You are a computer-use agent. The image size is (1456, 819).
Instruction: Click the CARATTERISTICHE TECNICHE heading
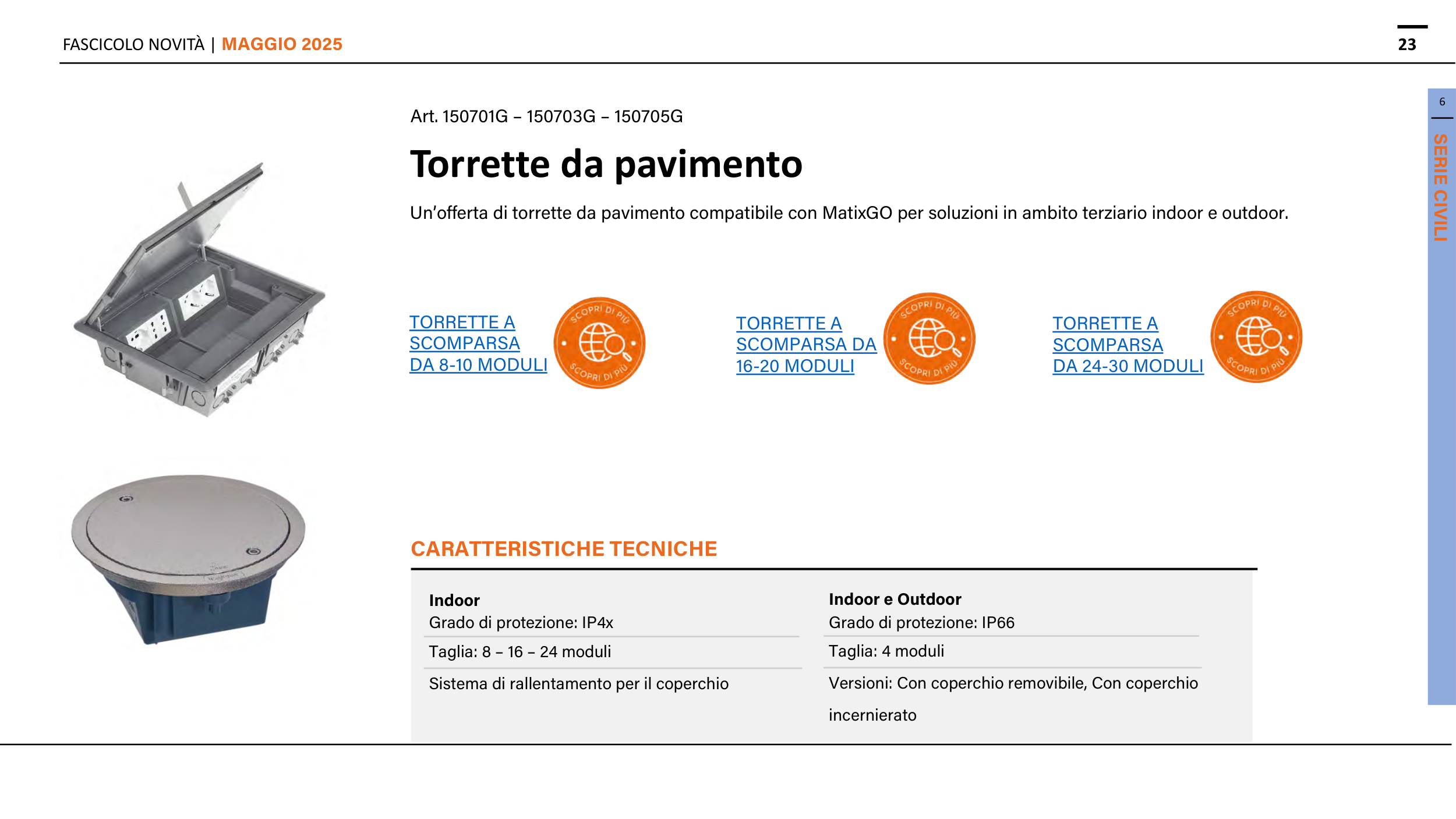(x=564, y=549)
